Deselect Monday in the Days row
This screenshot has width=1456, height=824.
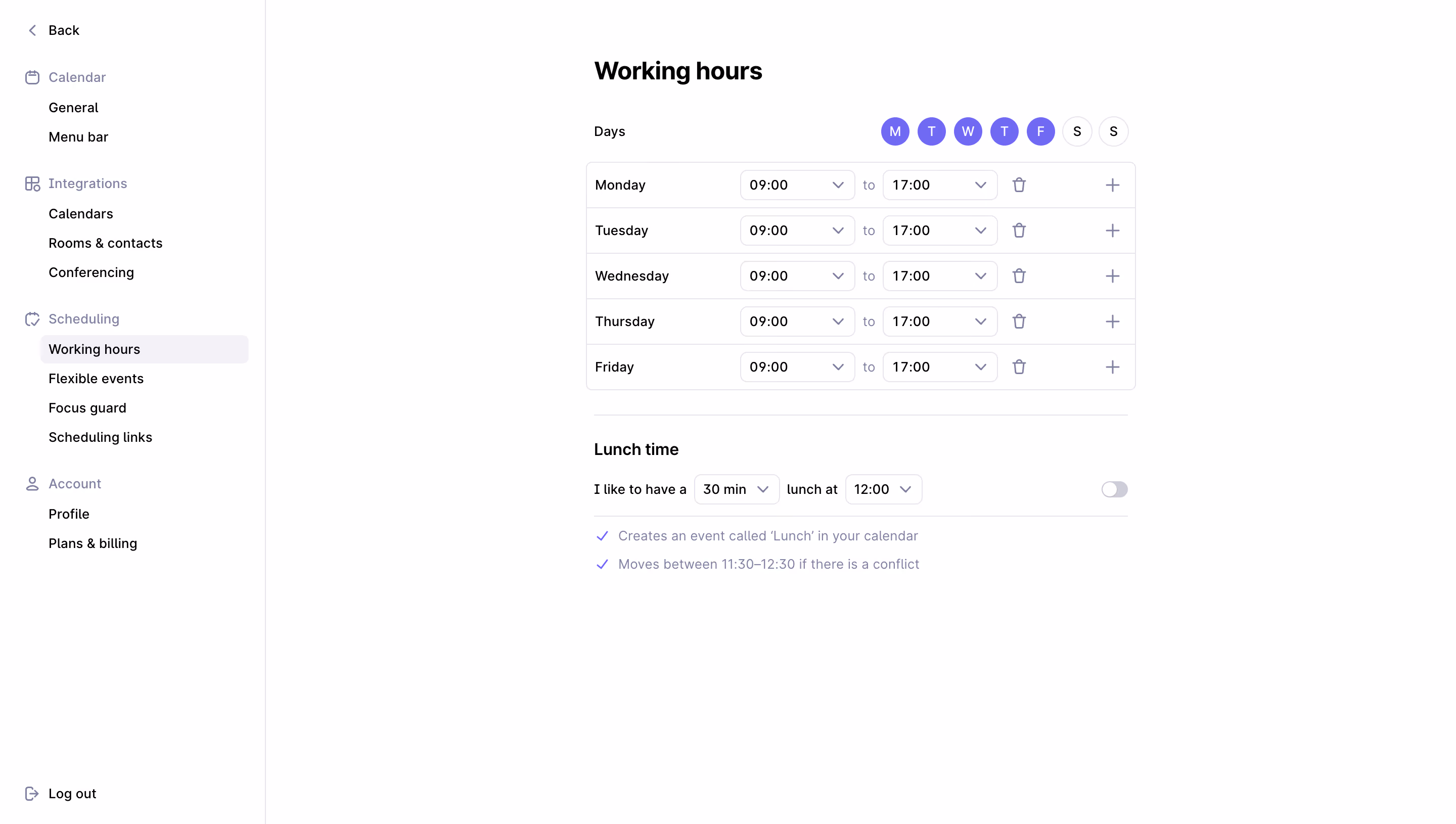(x=895, y=131)
